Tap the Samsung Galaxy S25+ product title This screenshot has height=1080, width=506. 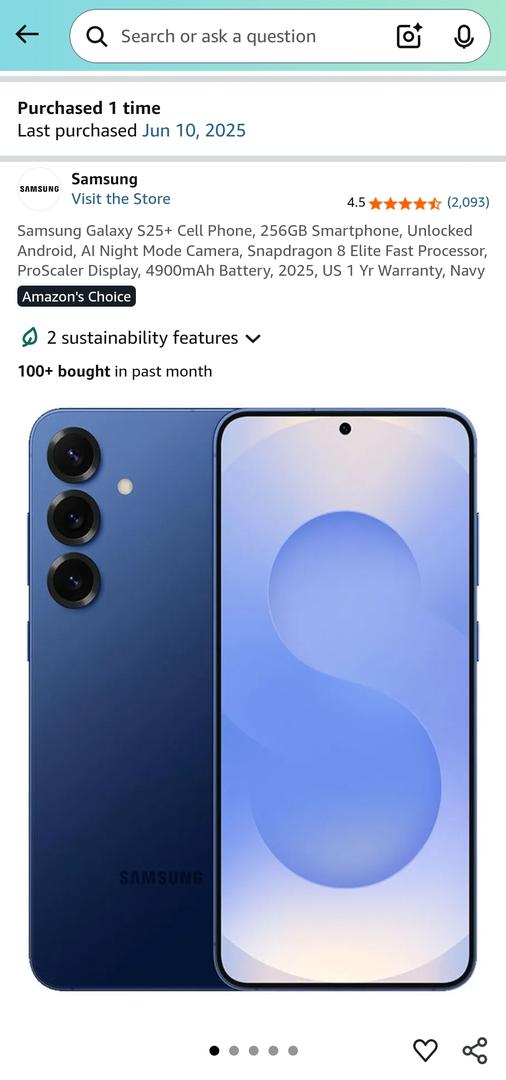pos(252,251)
